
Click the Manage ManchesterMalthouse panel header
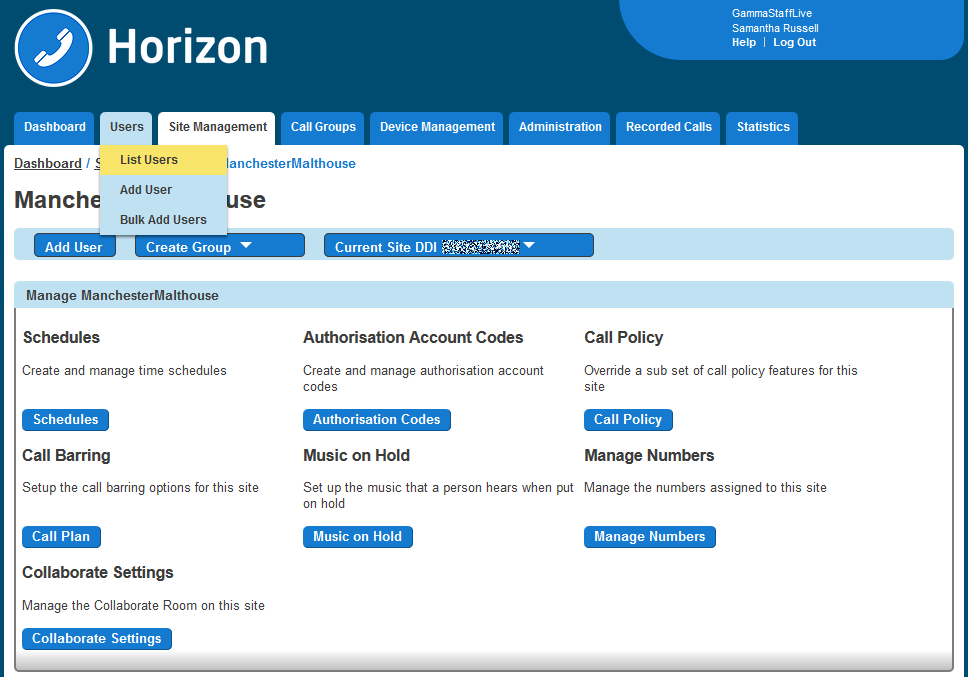484,295
